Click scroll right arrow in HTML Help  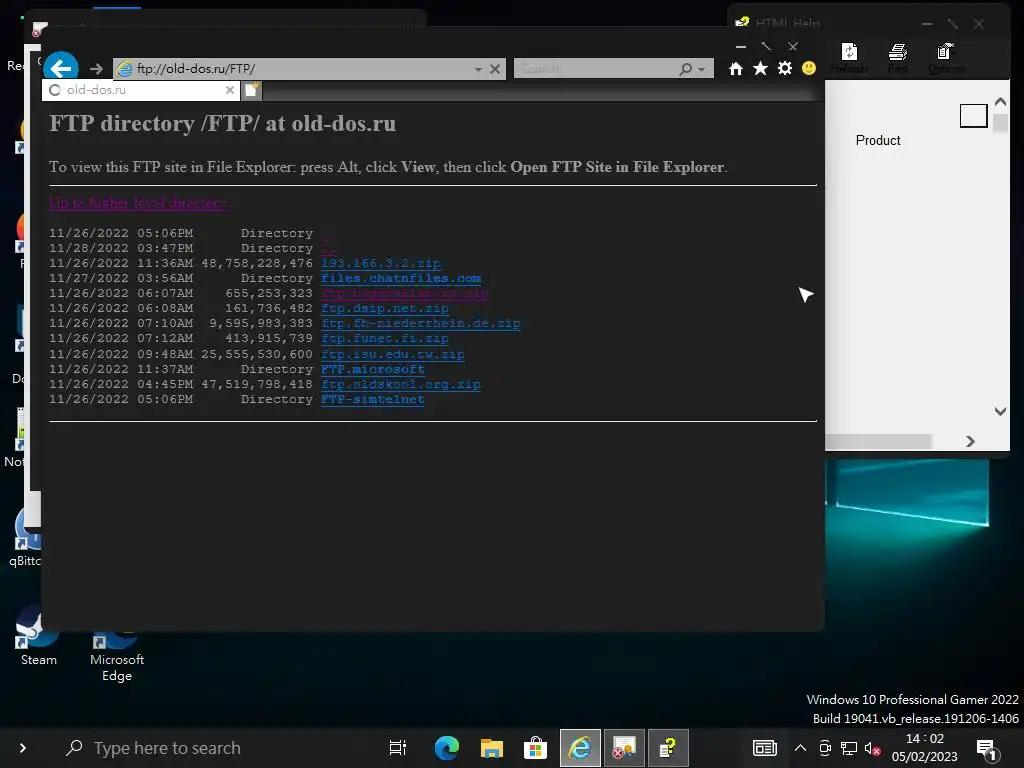click(970, 441)
